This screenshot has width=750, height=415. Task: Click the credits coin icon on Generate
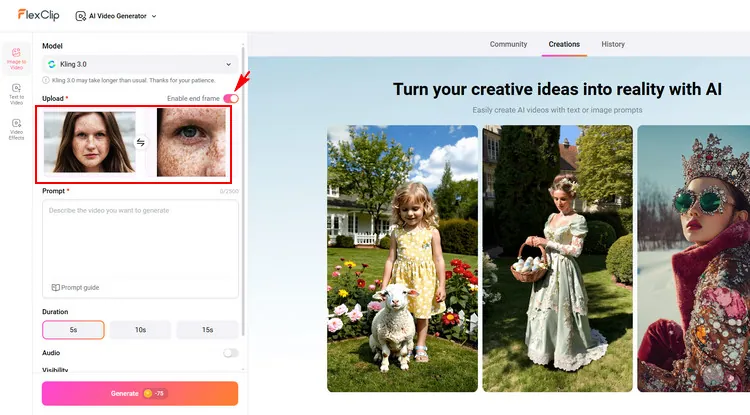(148, 393)
